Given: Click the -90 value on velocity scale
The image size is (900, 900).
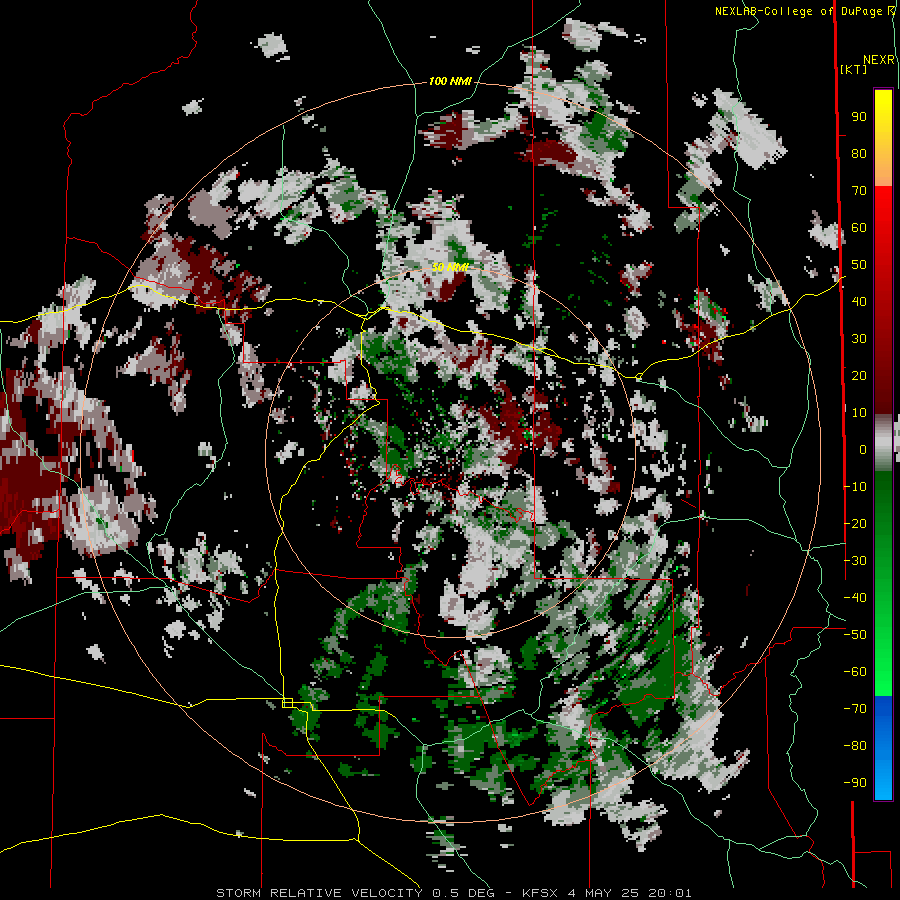Looking at the screenshot, I should click(855, 783).
